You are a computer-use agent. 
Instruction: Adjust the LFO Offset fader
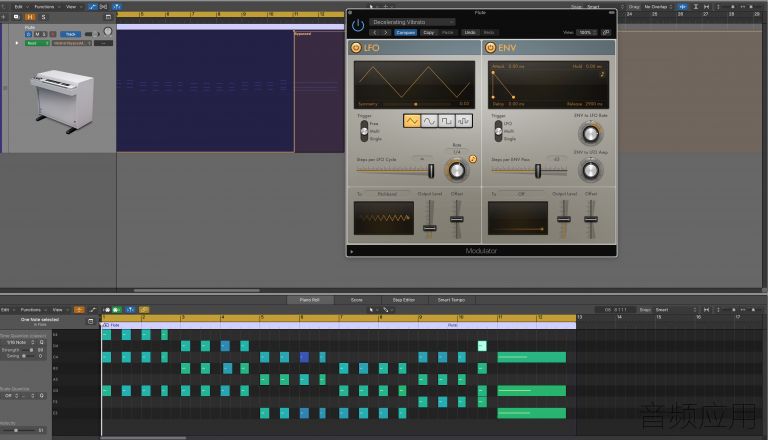pos(456,219)
